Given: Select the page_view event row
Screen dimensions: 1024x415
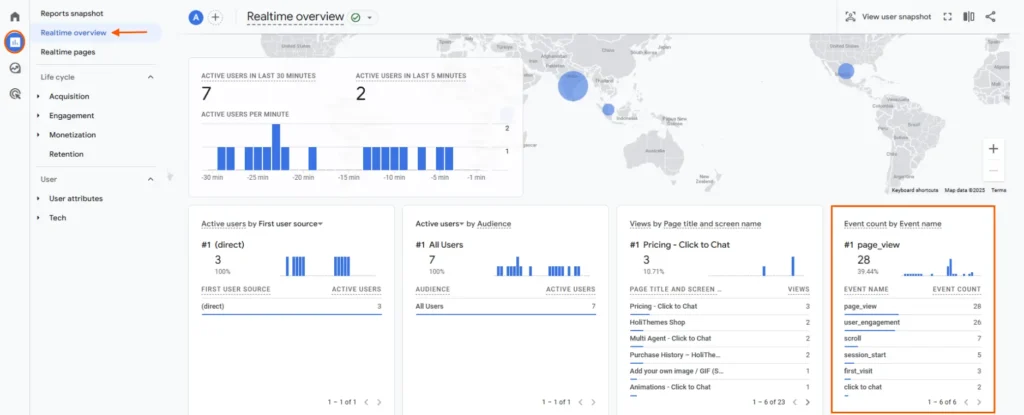Looking at the screenshot, I should tap(912, 307).
